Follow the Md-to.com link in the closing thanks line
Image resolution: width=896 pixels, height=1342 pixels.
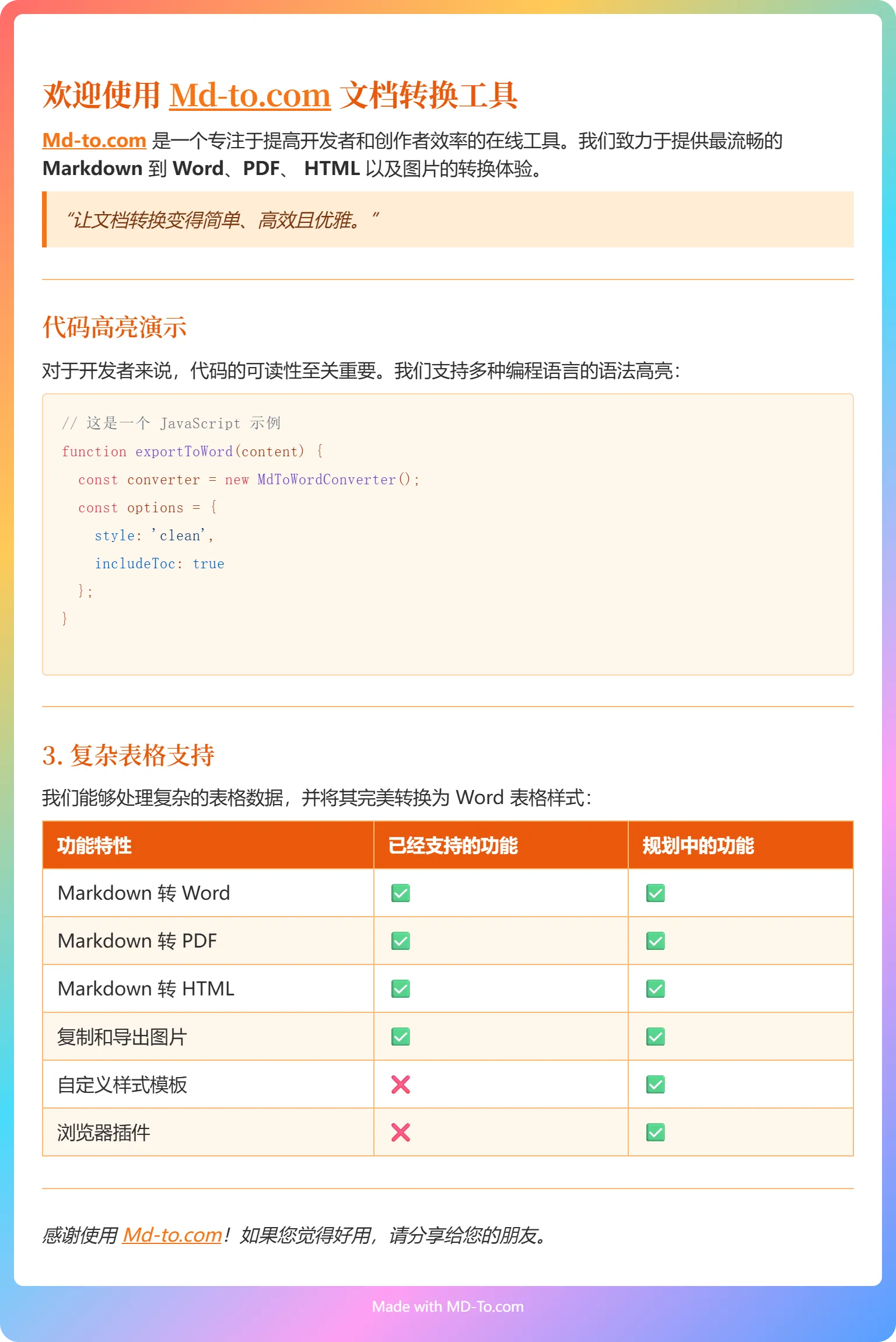[172, 1235]
